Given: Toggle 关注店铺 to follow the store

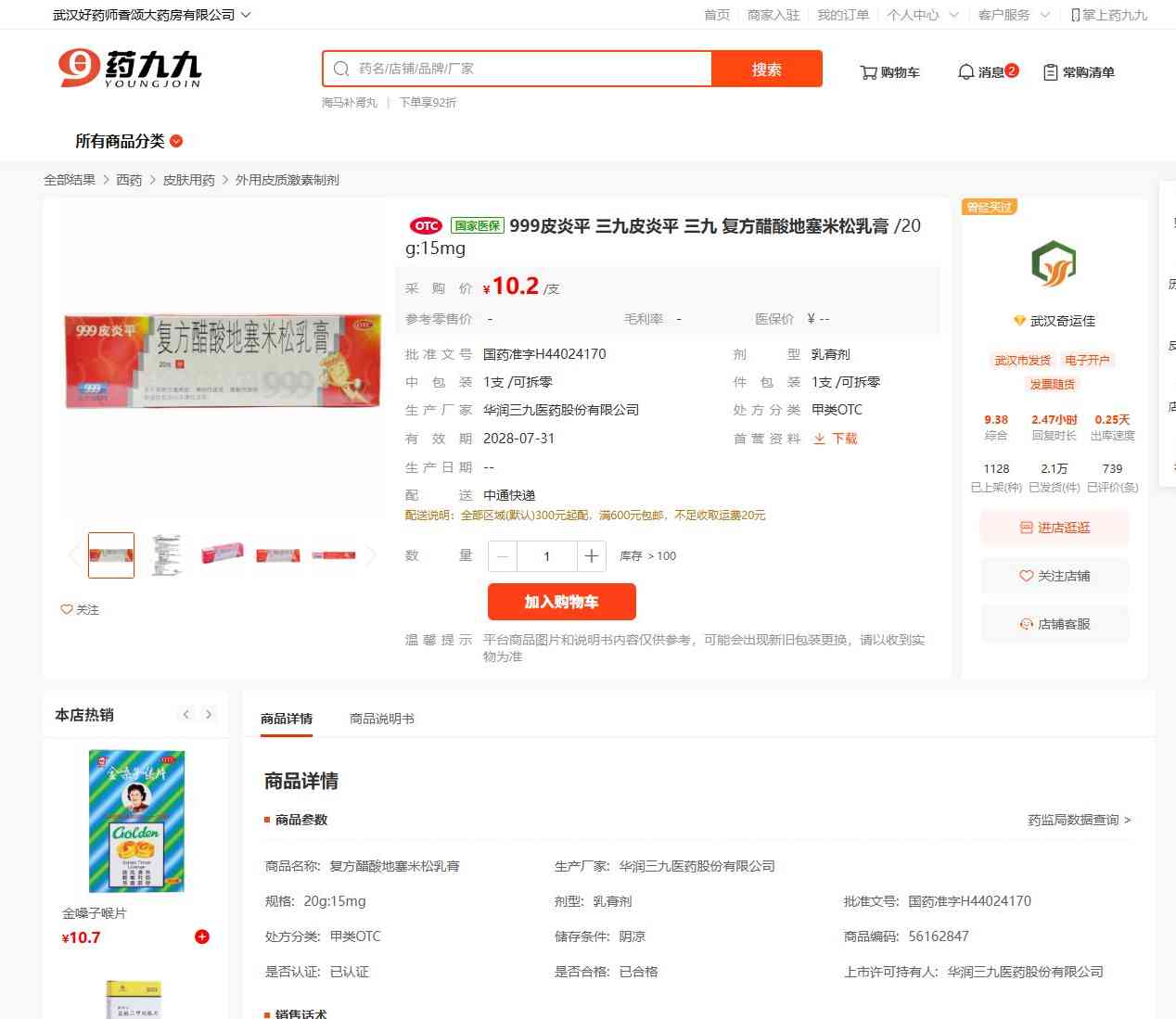Looking at the screenshot, I should pyautogui.click(x=1055, y=576).
